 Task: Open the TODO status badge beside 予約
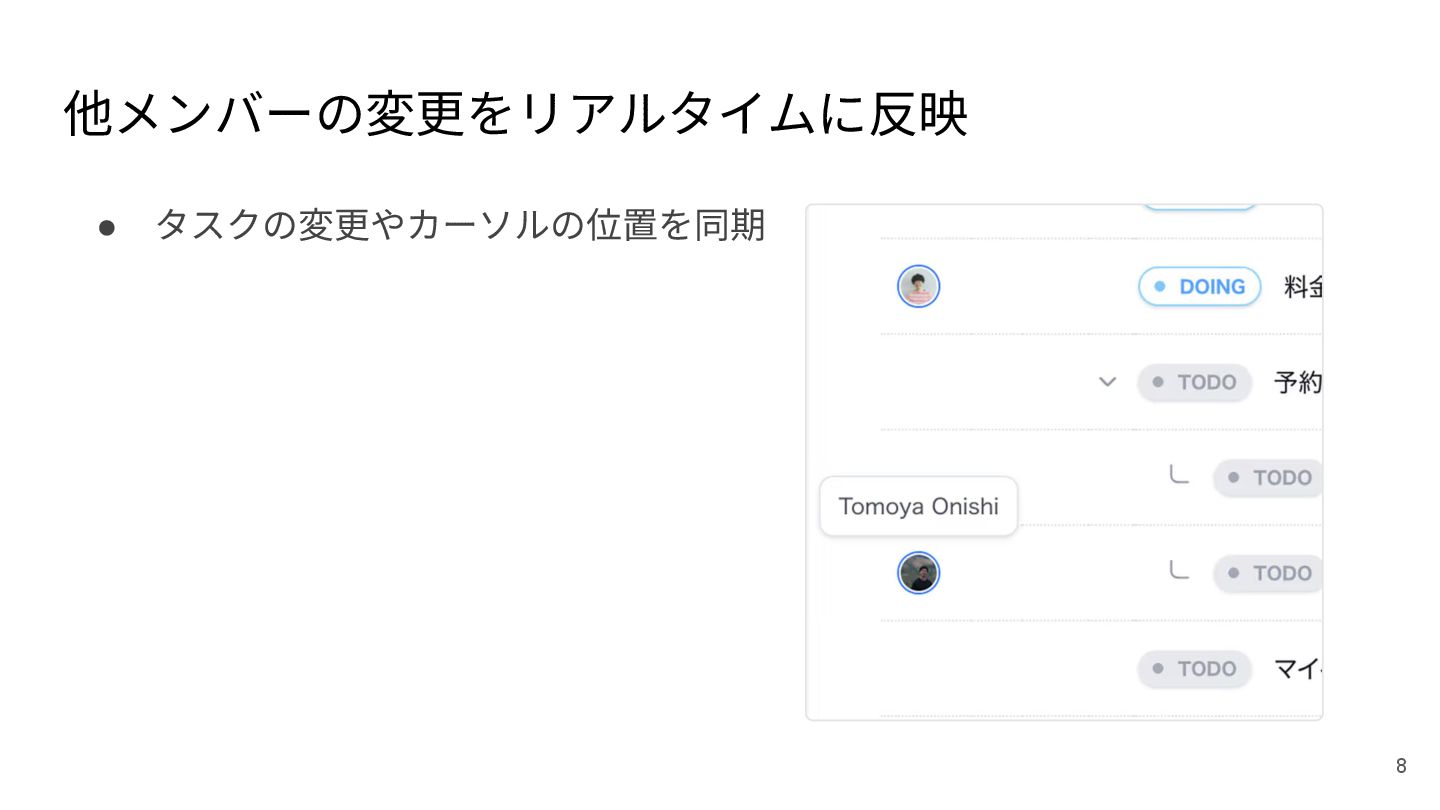[x=1194, y=382]
